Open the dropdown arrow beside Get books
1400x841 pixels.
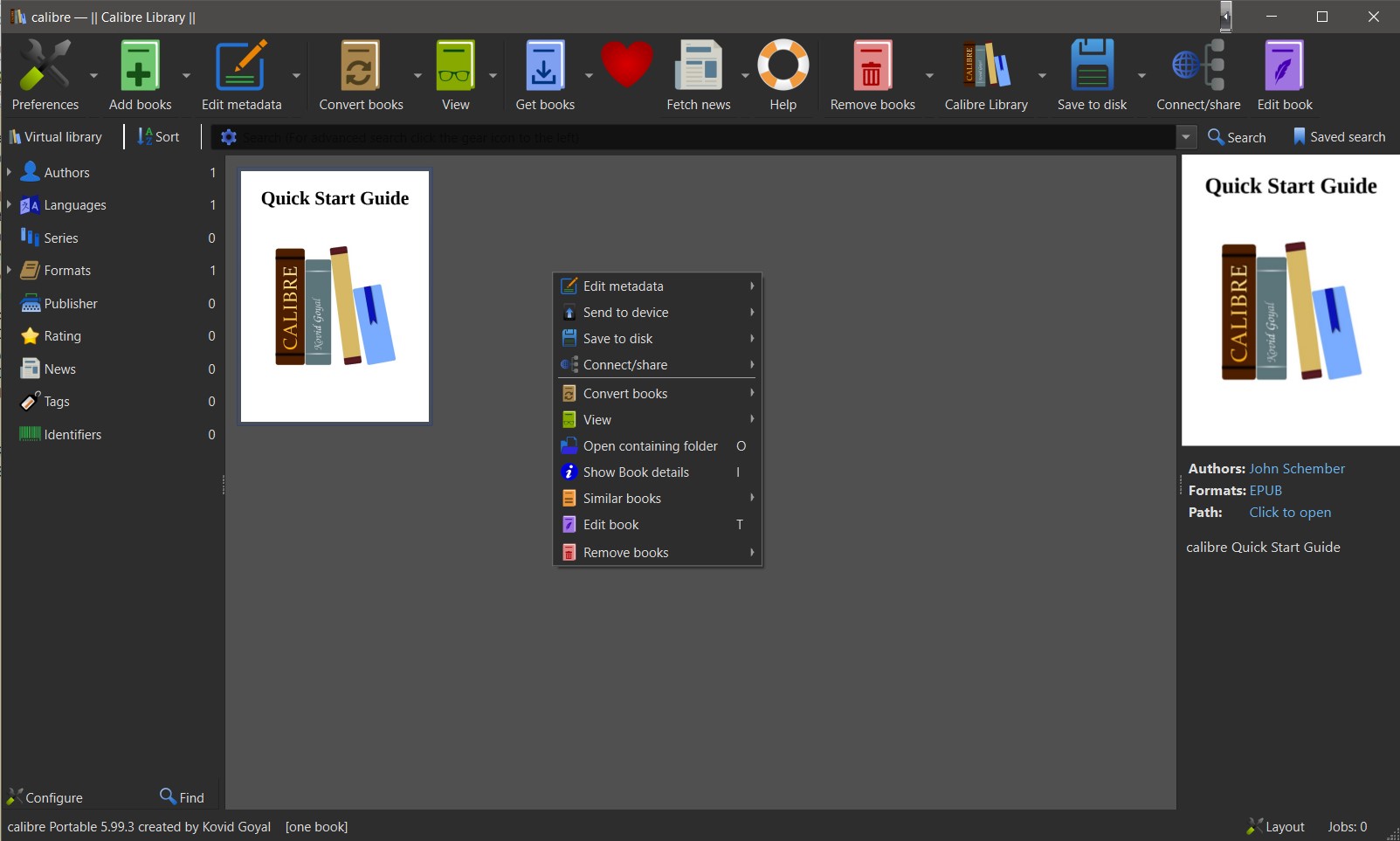pos(589,76)
